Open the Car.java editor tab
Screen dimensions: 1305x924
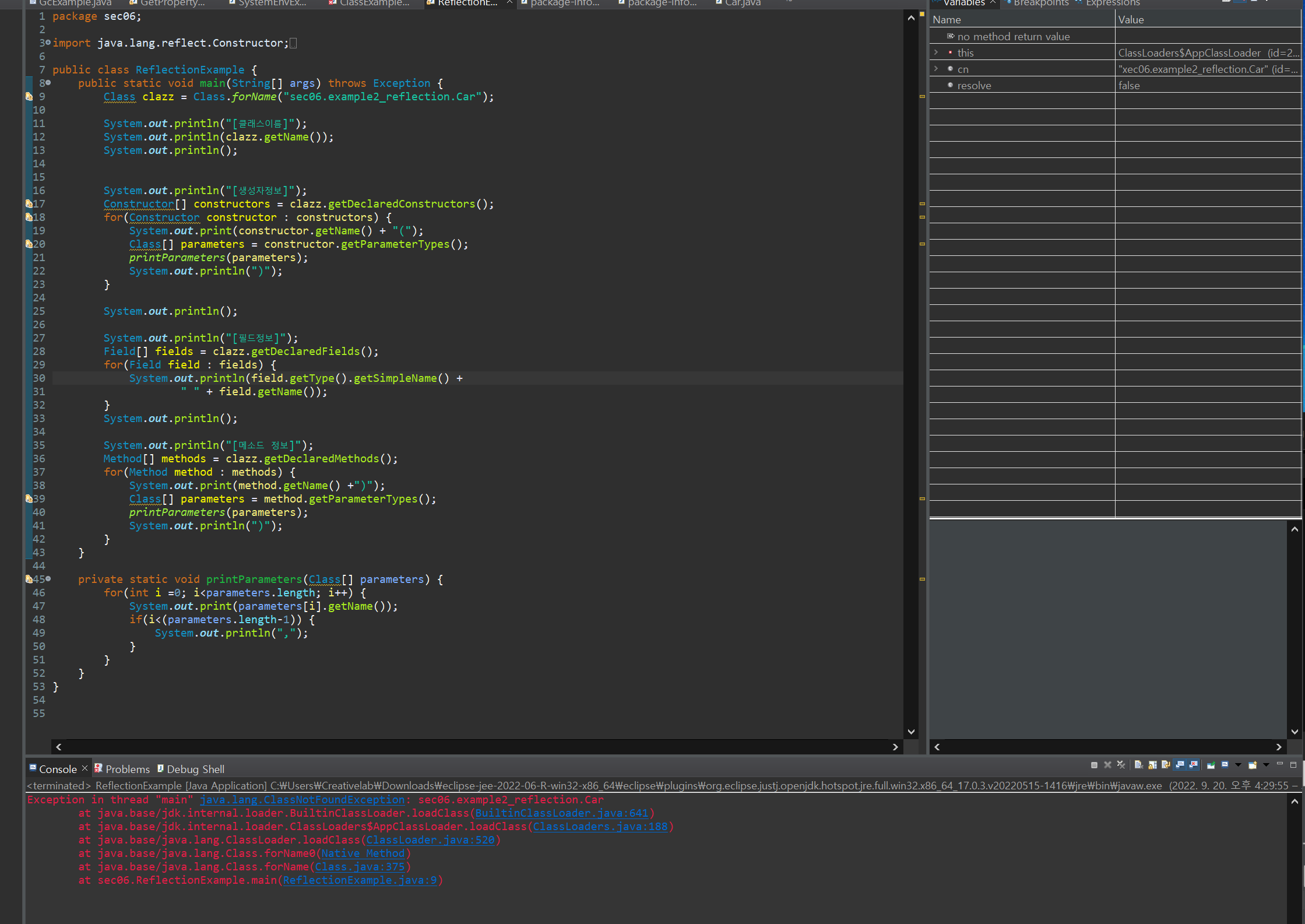tap(738, 3)
